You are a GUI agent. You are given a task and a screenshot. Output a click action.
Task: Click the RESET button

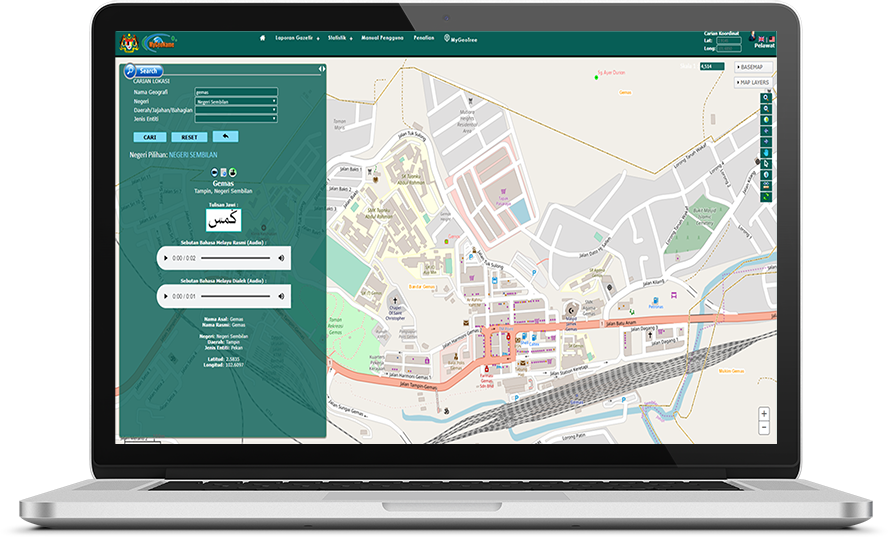pos(189,137)
